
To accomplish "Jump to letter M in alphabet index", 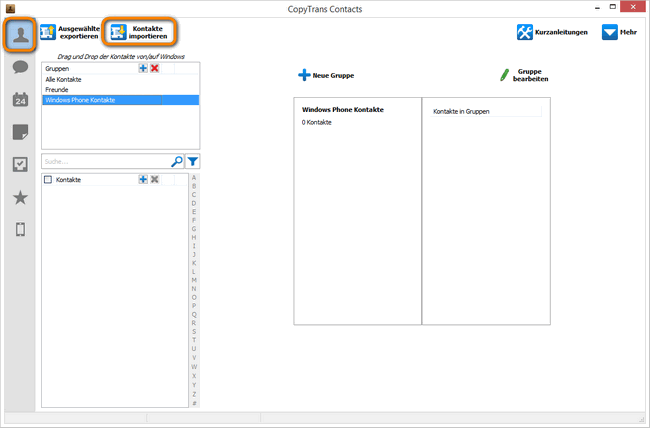I will [x=194, y=280].
